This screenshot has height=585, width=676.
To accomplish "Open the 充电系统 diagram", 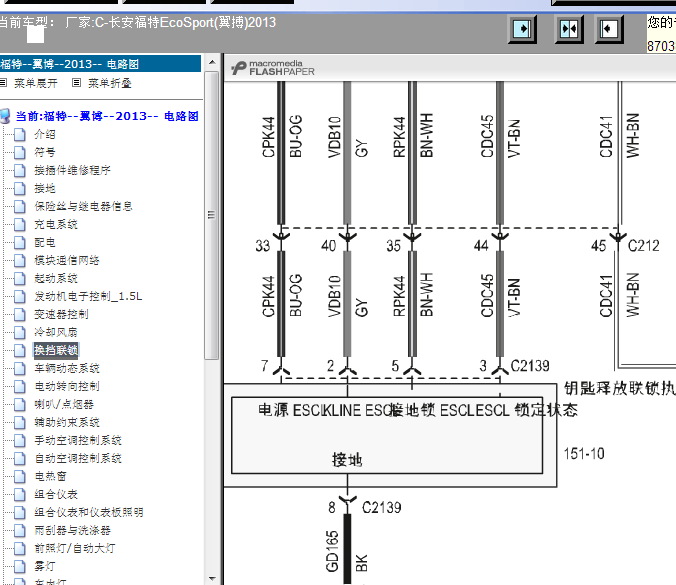I will tap(56, 224).
